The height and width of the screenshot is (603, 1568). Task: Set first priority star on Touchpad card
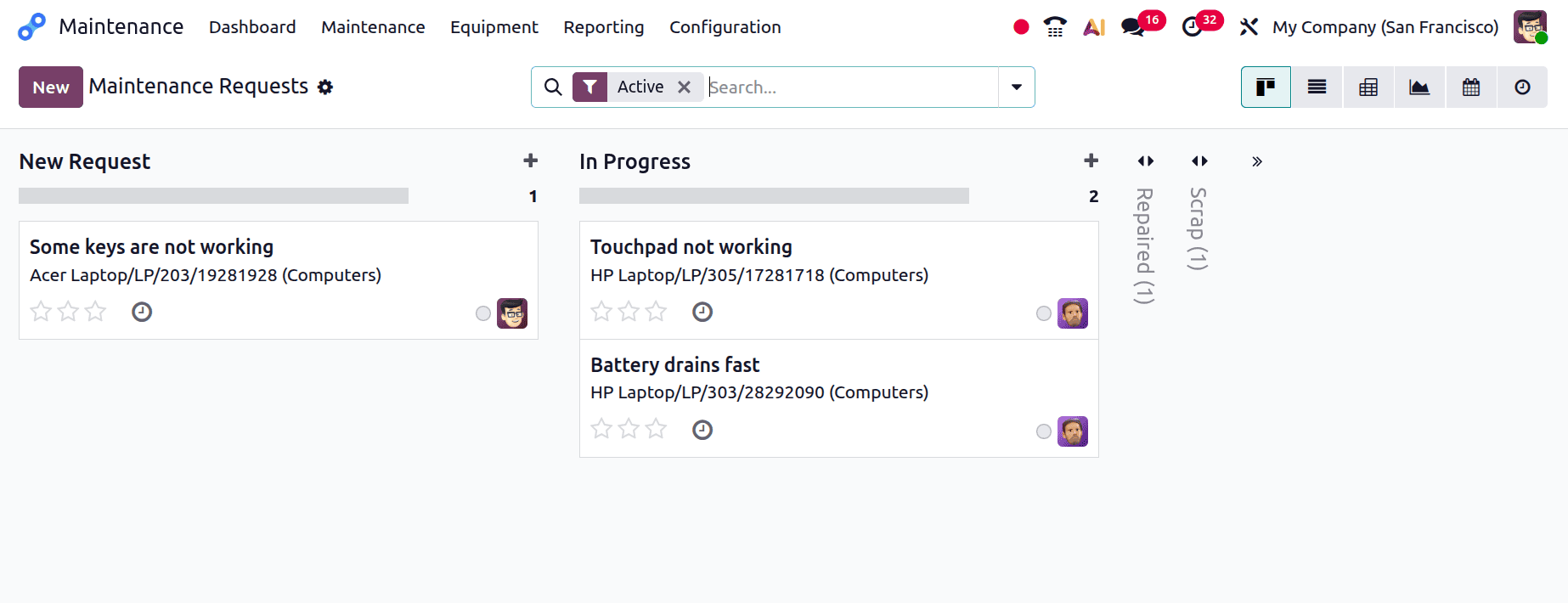[601, 312]
